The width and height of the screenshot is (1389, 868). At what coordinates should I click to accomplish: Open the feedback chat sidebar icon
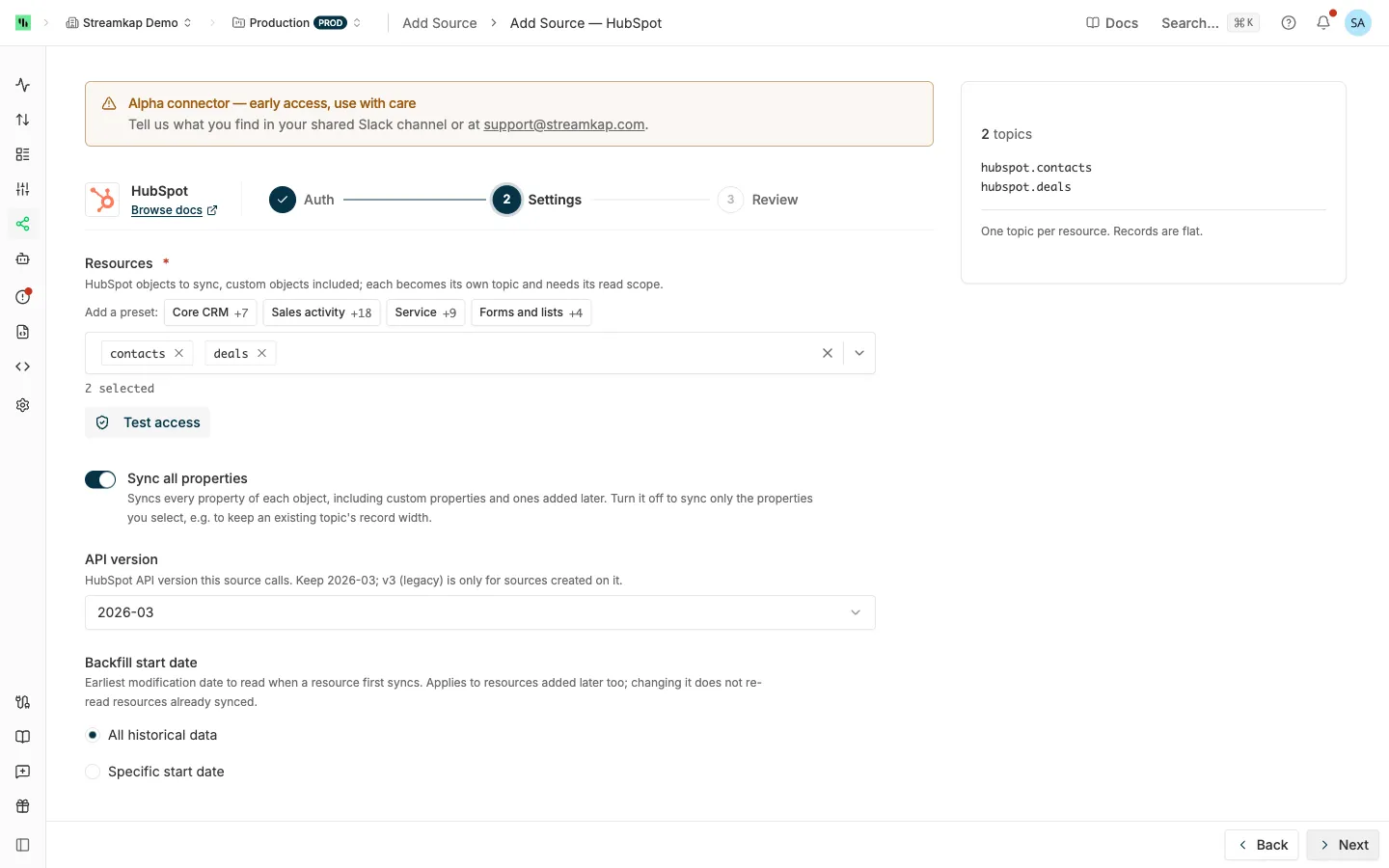[x=23, y=772]
